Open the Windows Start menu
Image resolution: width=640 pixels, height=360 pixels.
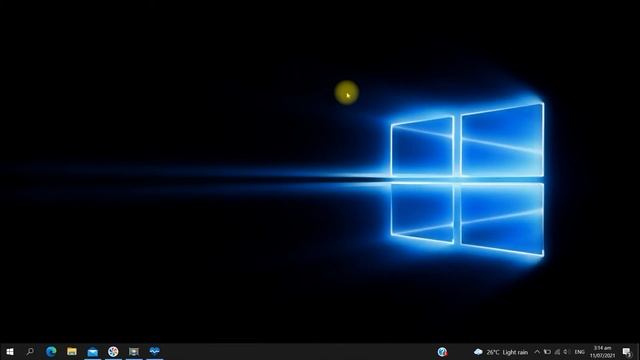(10, 351)
